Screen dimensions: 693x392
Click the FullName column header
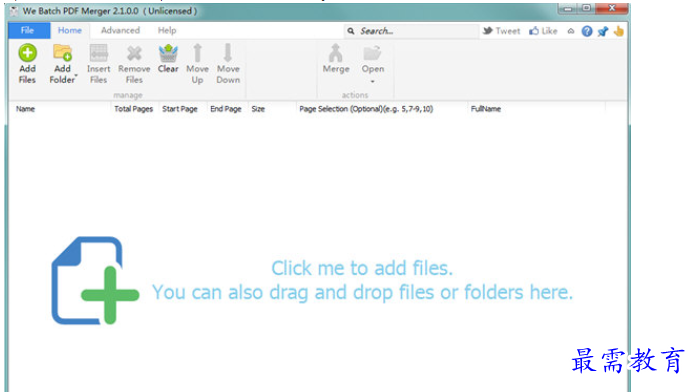(536, 109)
